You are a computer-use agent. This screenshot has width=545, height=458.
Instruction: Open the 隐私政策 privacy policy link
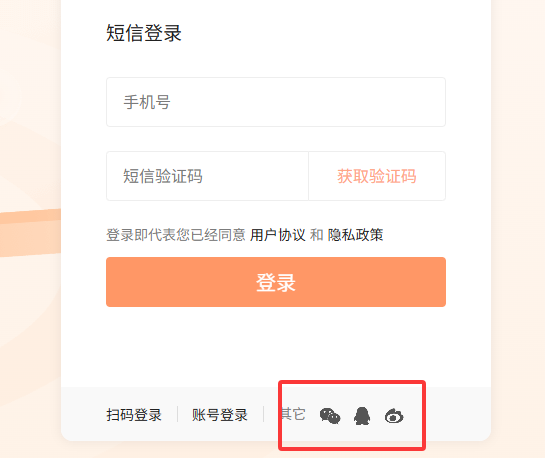coord(355,235)
